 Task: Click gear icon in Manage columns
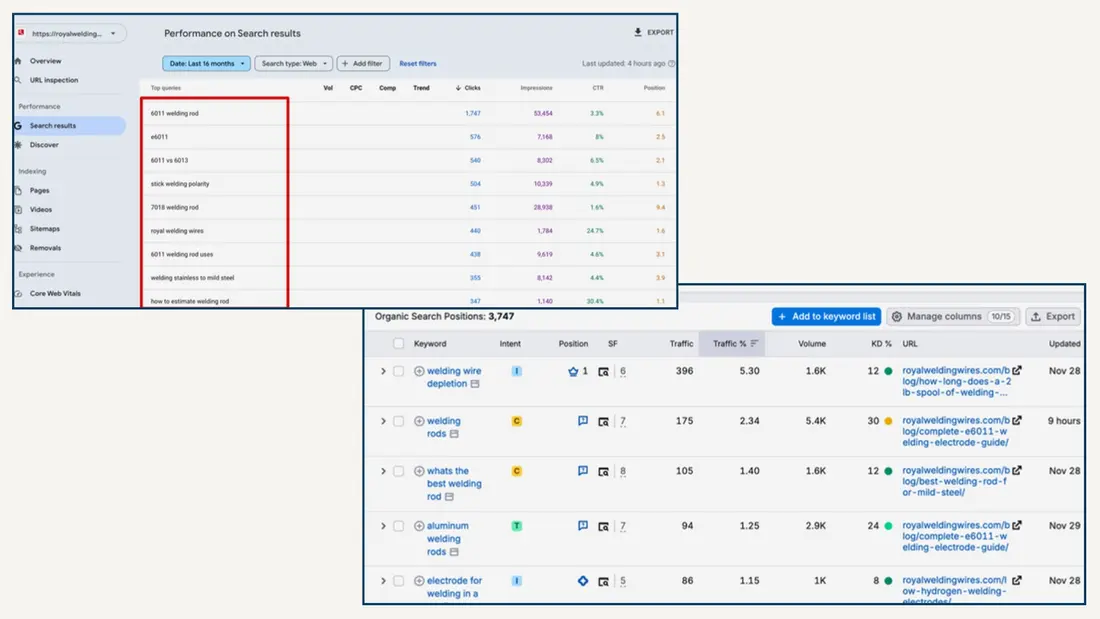point(897,317)
